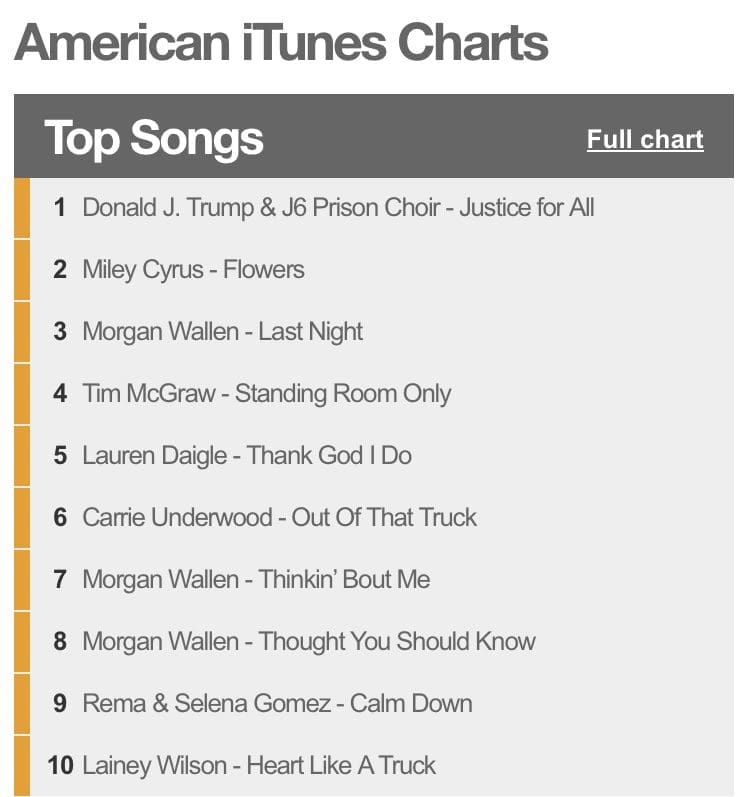Click orange bar beside Miley Cyrus entry
This screenshot has width=749, height=797.
point(22,270)
